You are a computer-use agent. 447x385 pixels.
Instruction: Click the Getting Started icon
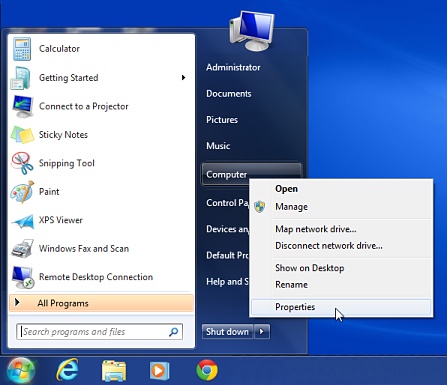click(x=21, y=78)
